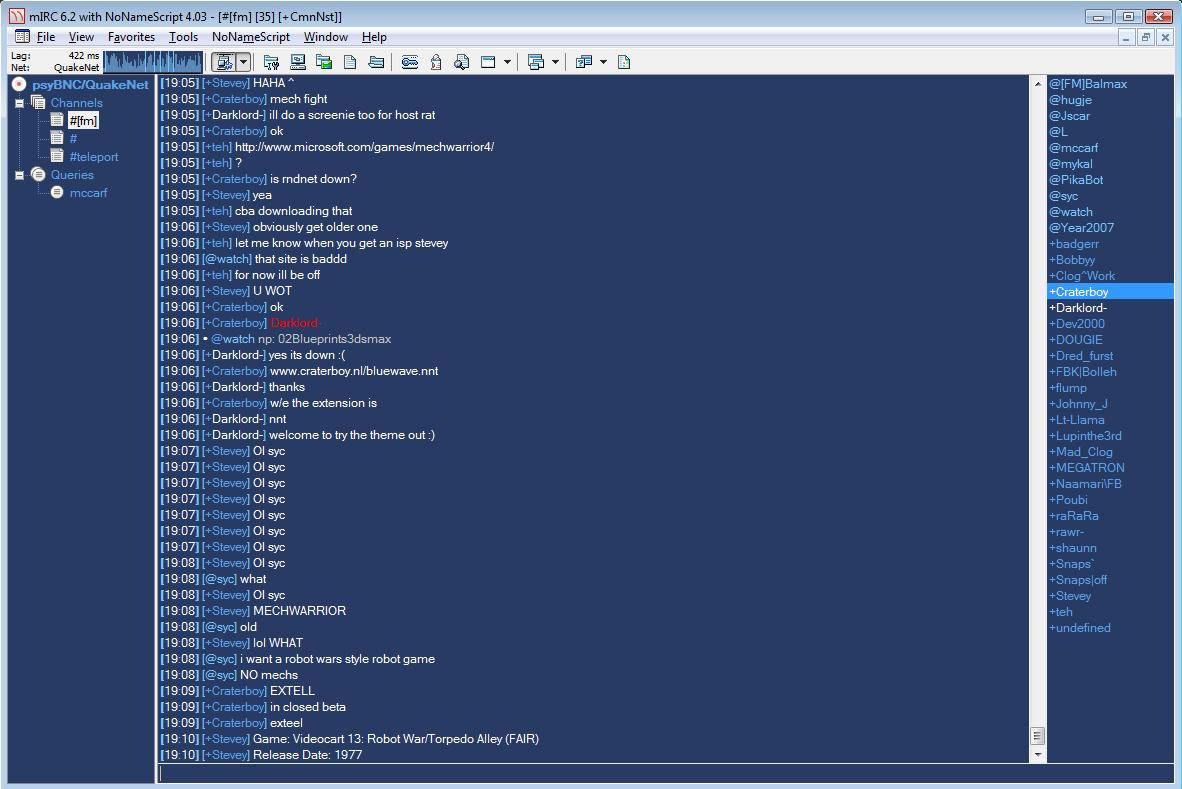The height and width of the screenshot is (789, 1182).
Task: Open the window layout icon dropdown arrow
Action: [507, 62]
